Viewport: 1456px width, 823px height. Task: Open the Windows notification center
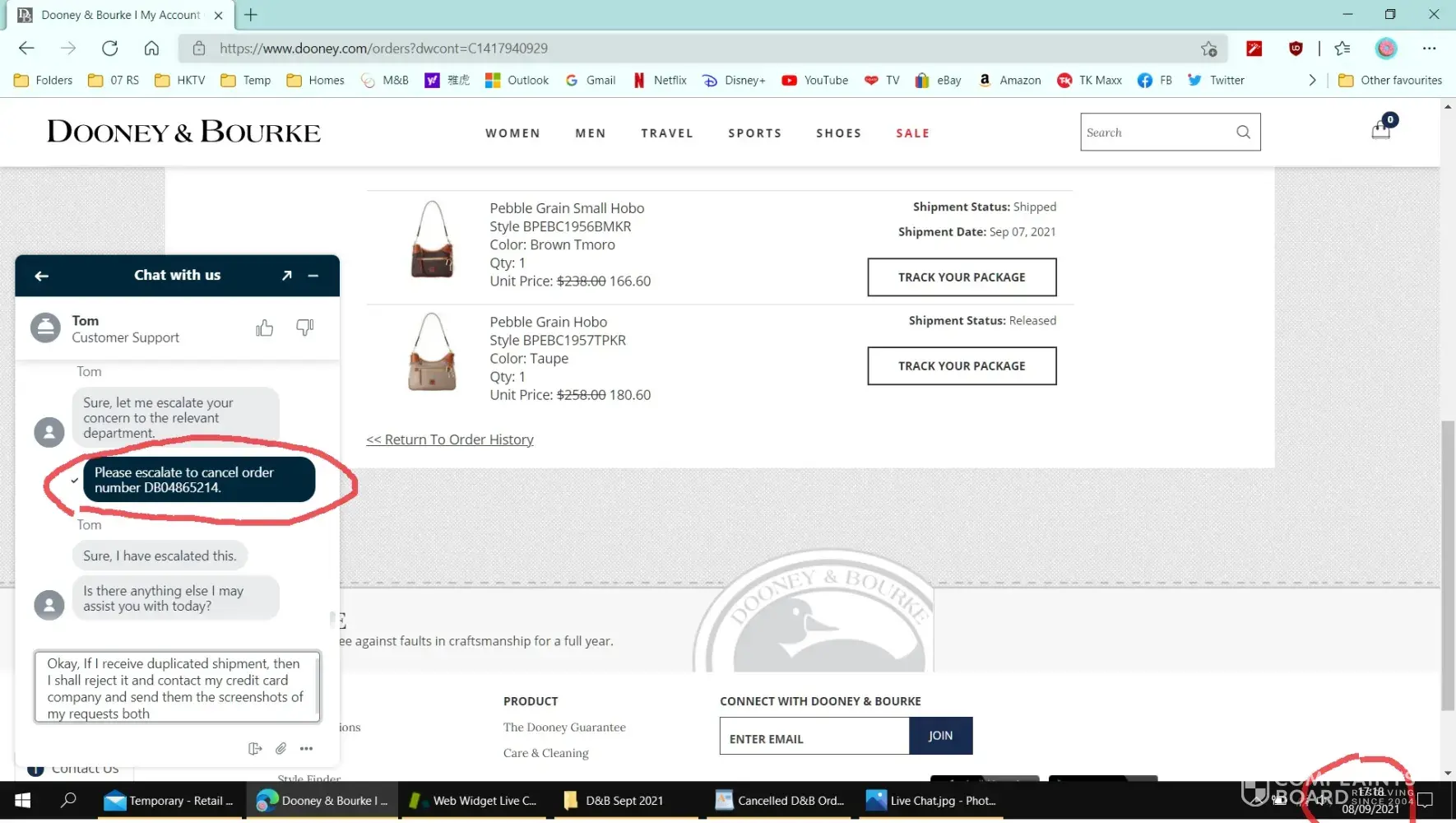tap(1426, 800)
